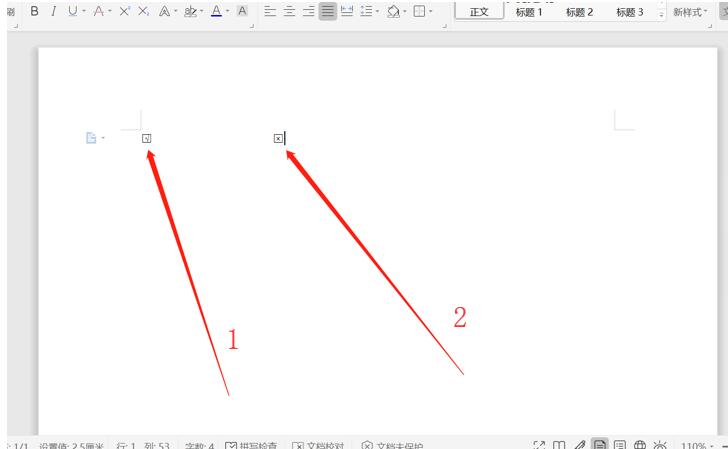Toggle 拼写检查 in the status bar

click(x=251, y=445)
